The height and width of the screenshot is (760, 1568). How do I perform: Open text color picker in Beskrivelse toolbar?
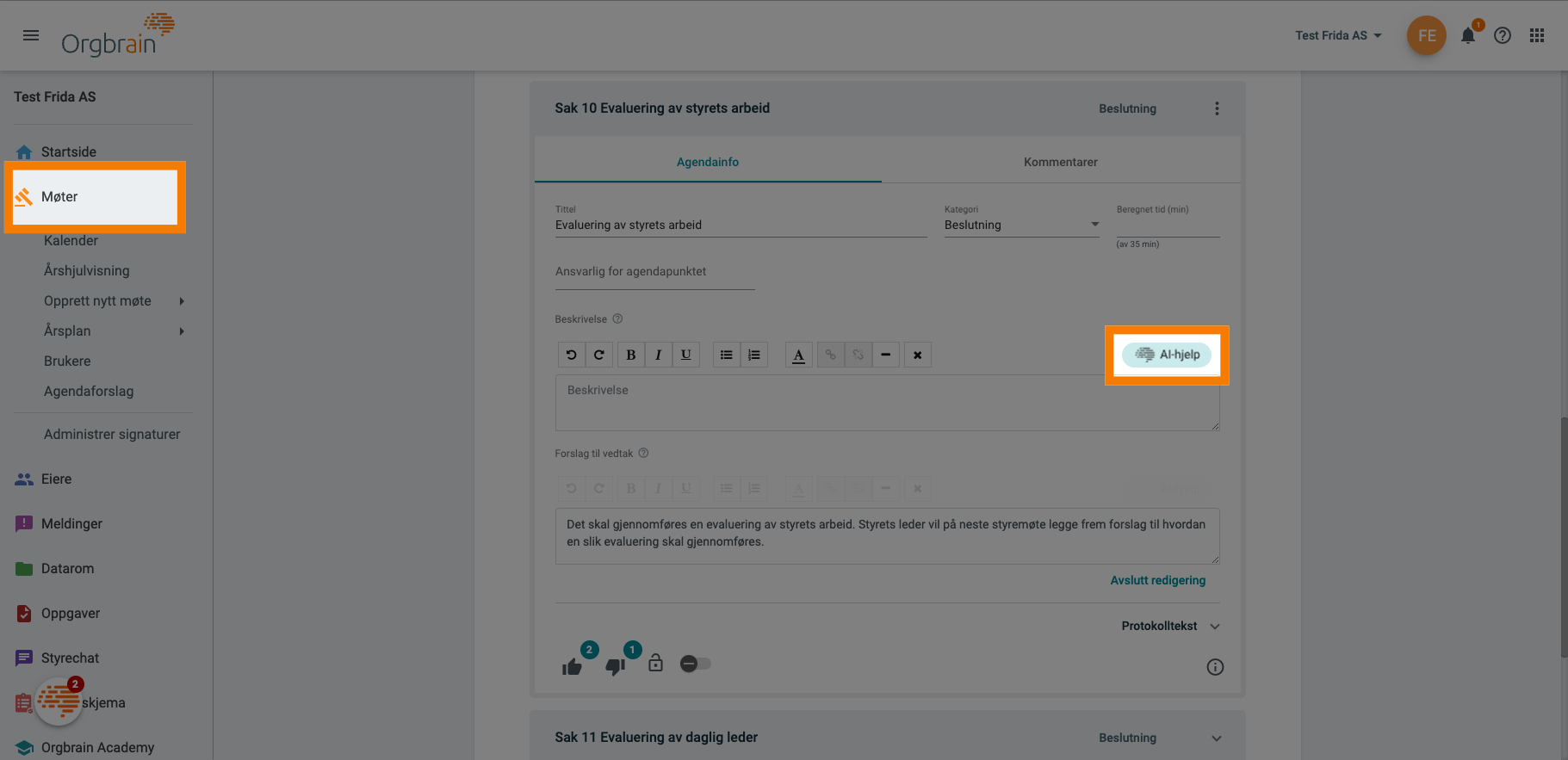pos(798,355)
